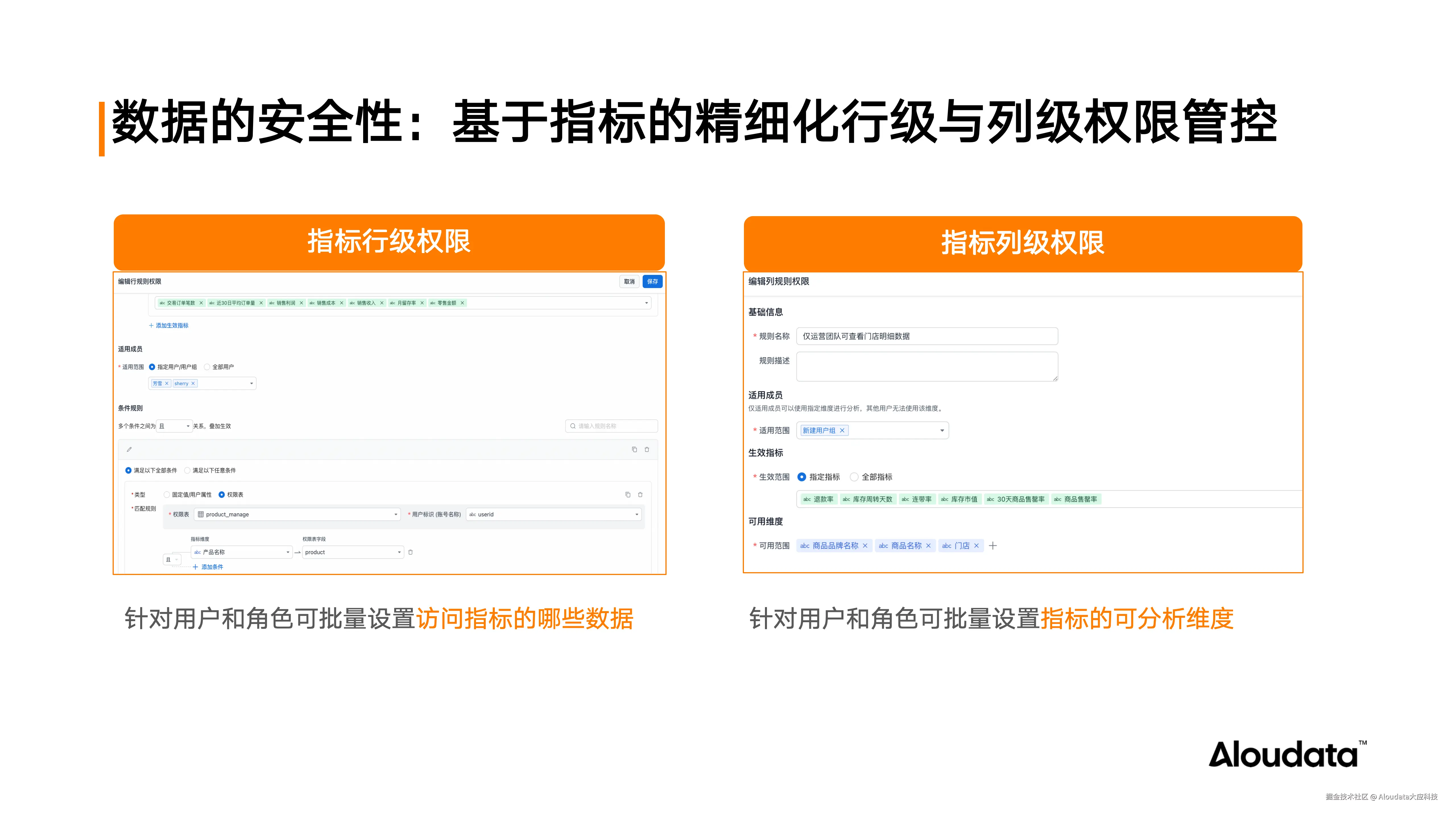Click the pencil edit icon on the condition card
1456x819 pixels.
tap(129, 449)
